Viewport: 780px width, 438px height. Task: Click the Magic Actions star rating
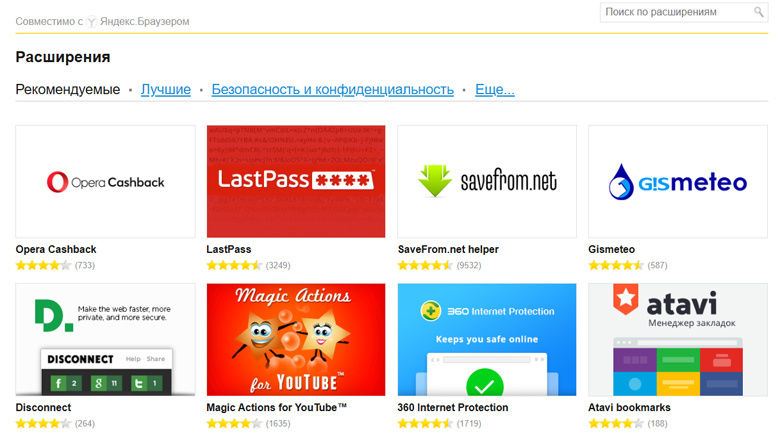[x=234, y=424]
